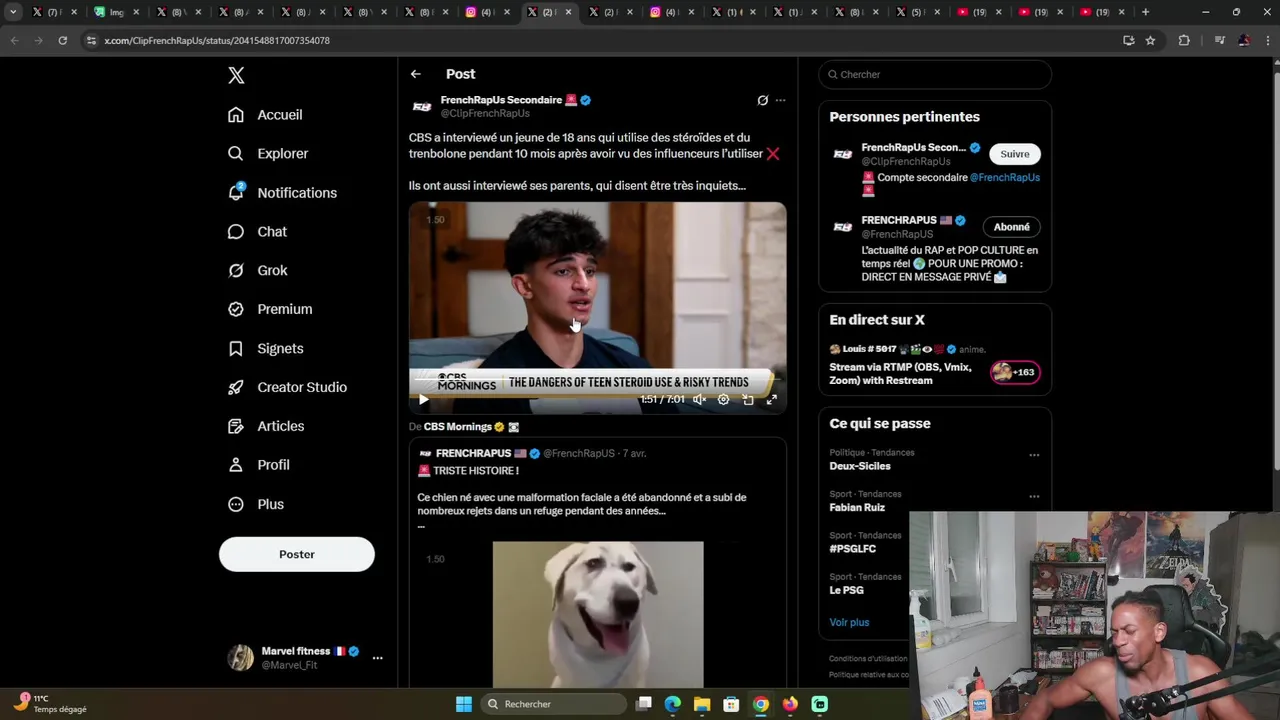
Task: Open options for Fabian Ruiz trend
Action: click(1034, 496)
